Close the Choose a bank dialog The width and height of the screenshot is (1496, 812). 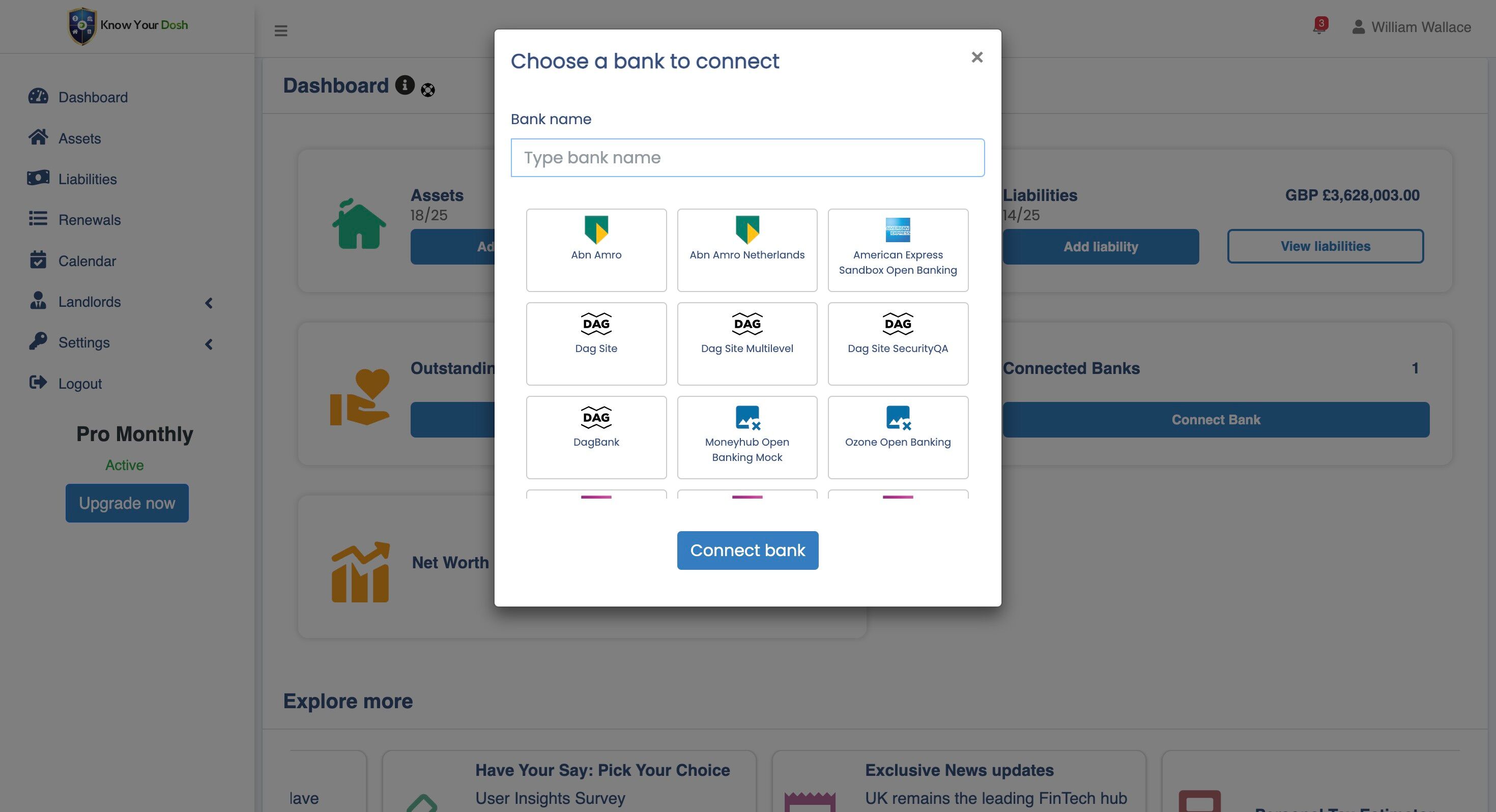pyautogui.click(x=977, y=57)
